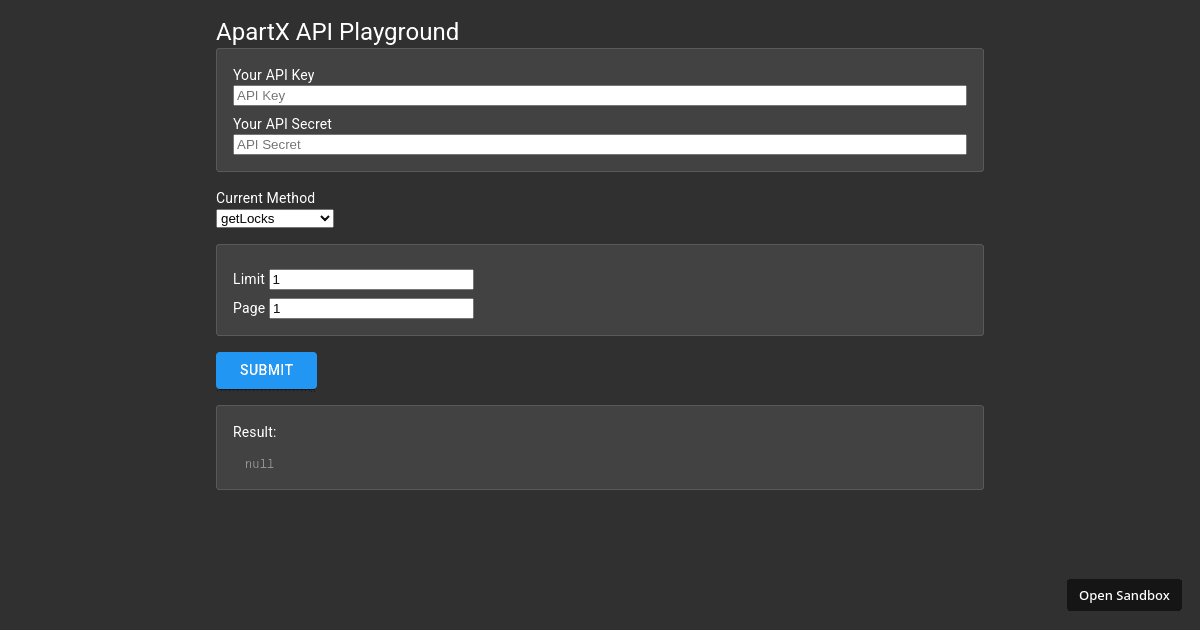This screenshot has width=1200, height=630.
Task: Click the Current Method label
Action: [266, 198]
